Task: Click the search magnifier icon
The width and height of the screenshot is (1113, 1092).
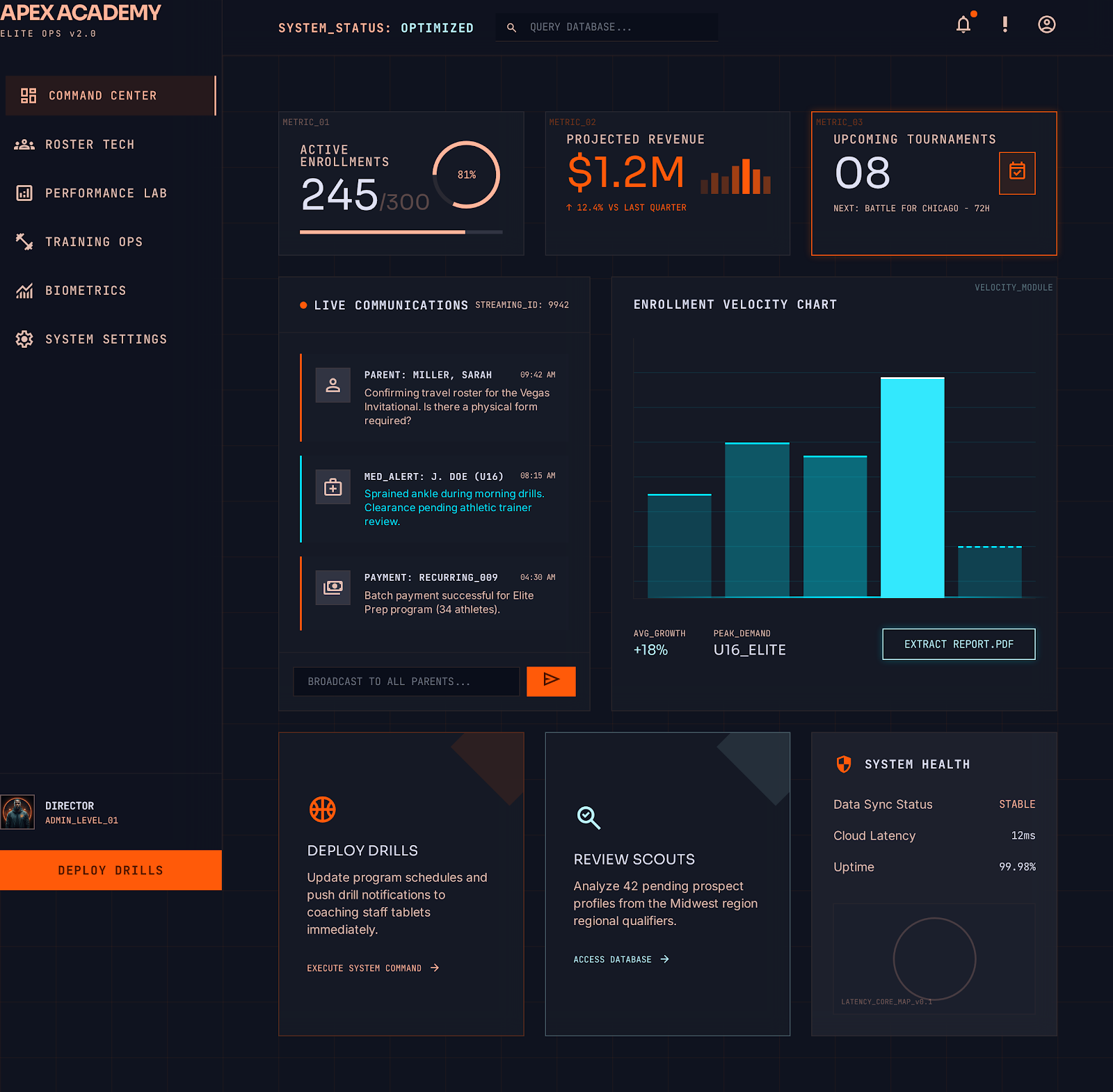Action: coord(511,27)
